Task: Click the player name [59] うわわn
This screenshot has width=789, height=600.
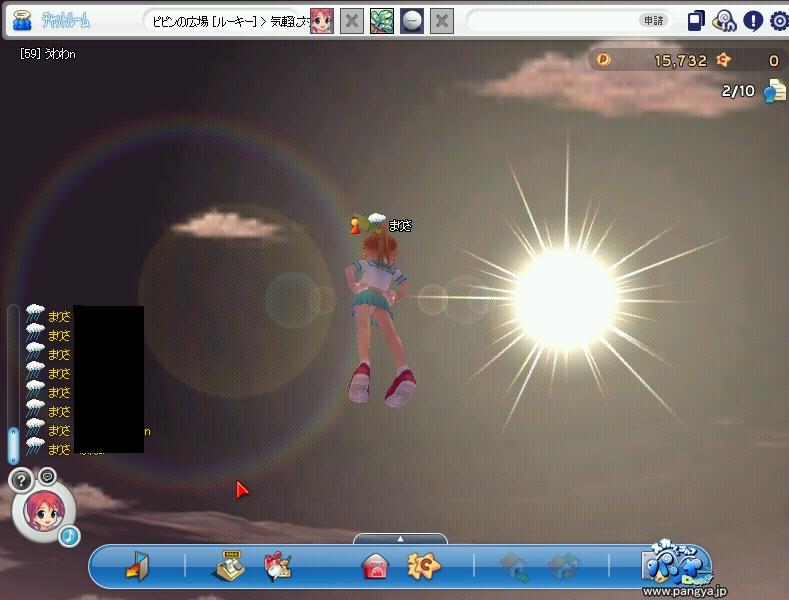Action: [48, 54]
